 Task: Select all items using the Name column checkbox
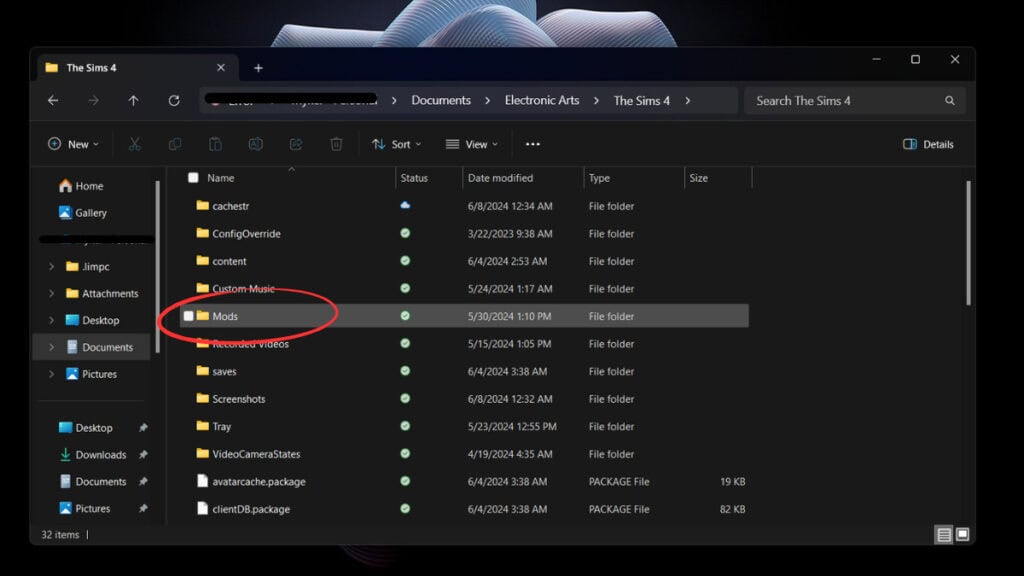[193, 177]
